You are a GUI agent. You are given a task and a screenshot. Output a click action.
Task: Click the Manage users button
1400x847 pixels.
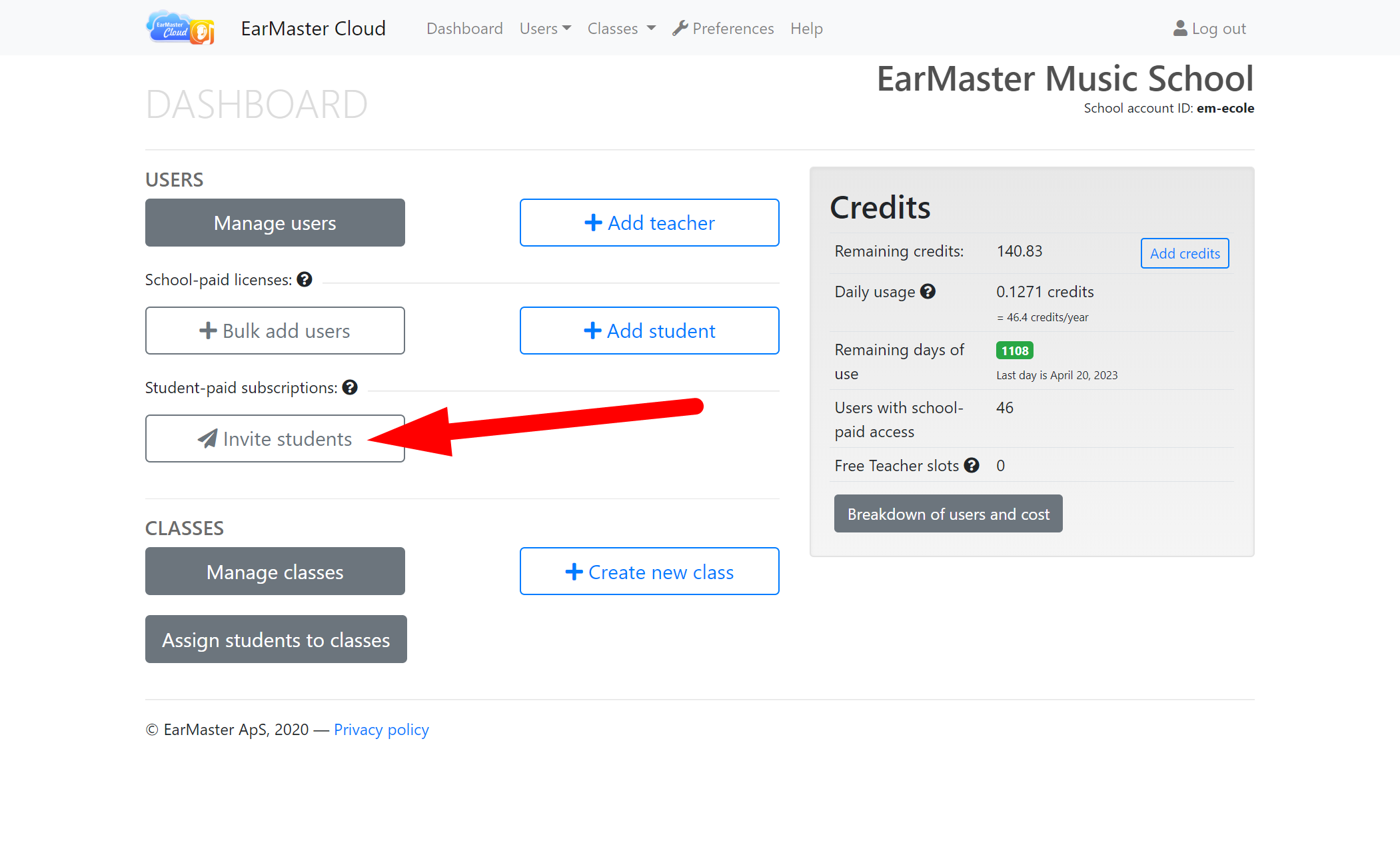pyautogui.click(x=275, y=223)
